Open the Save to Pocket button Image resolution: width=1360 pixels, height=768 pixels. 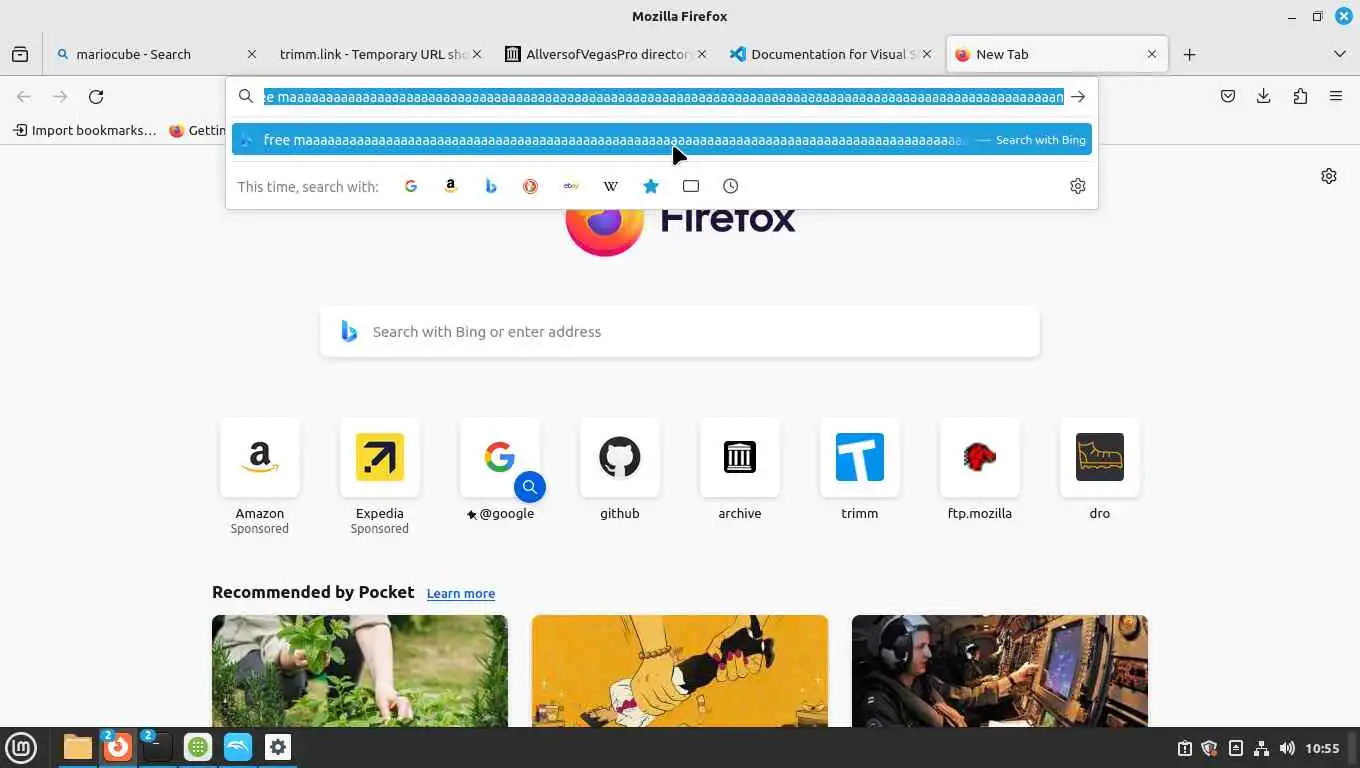coord(1228,97)
